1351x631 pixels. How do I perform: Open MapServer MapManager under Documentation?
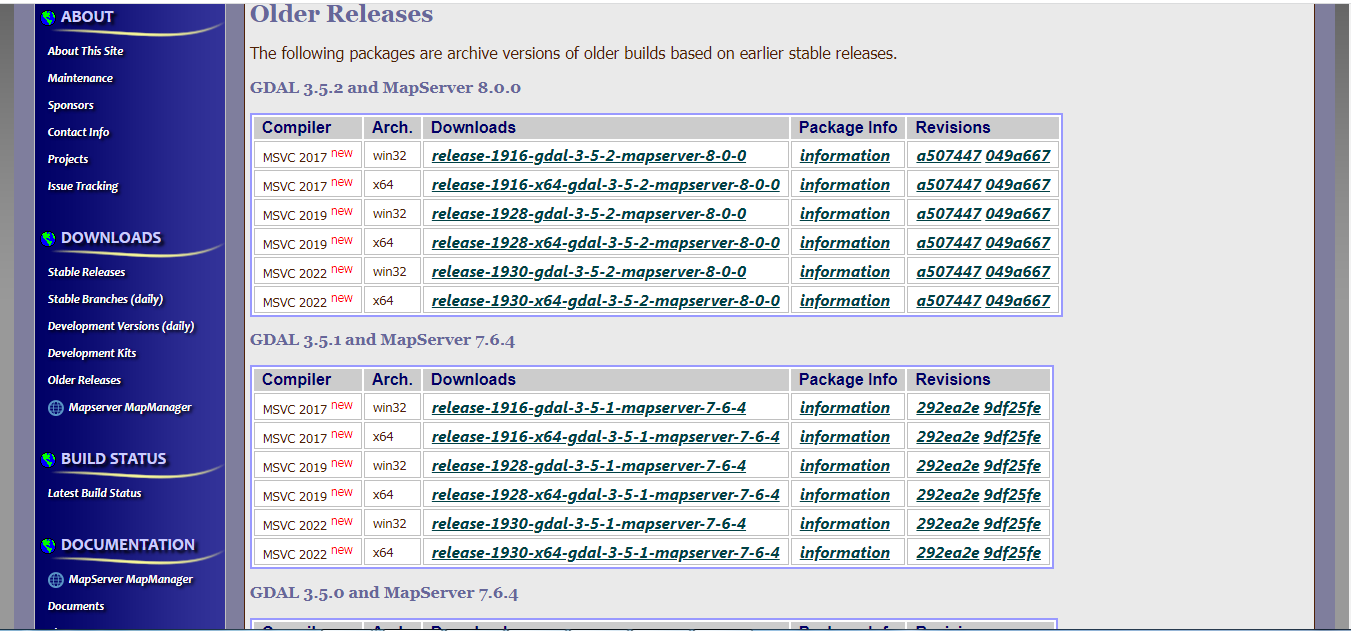coord(131,580)
